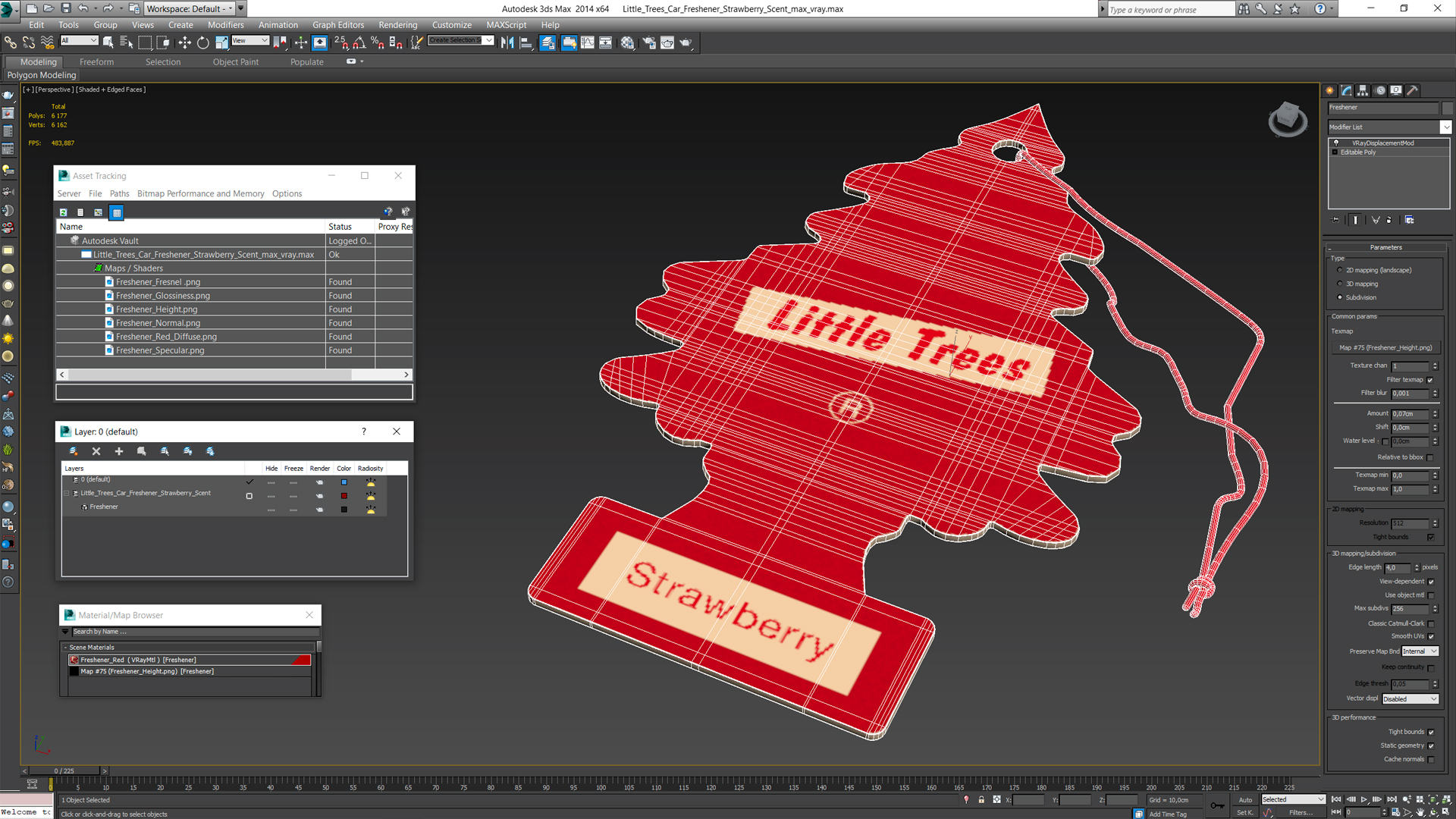Switch to the Create command panel tab
This screenshot has width=1456, height=819.
[x=1330, y=90]
